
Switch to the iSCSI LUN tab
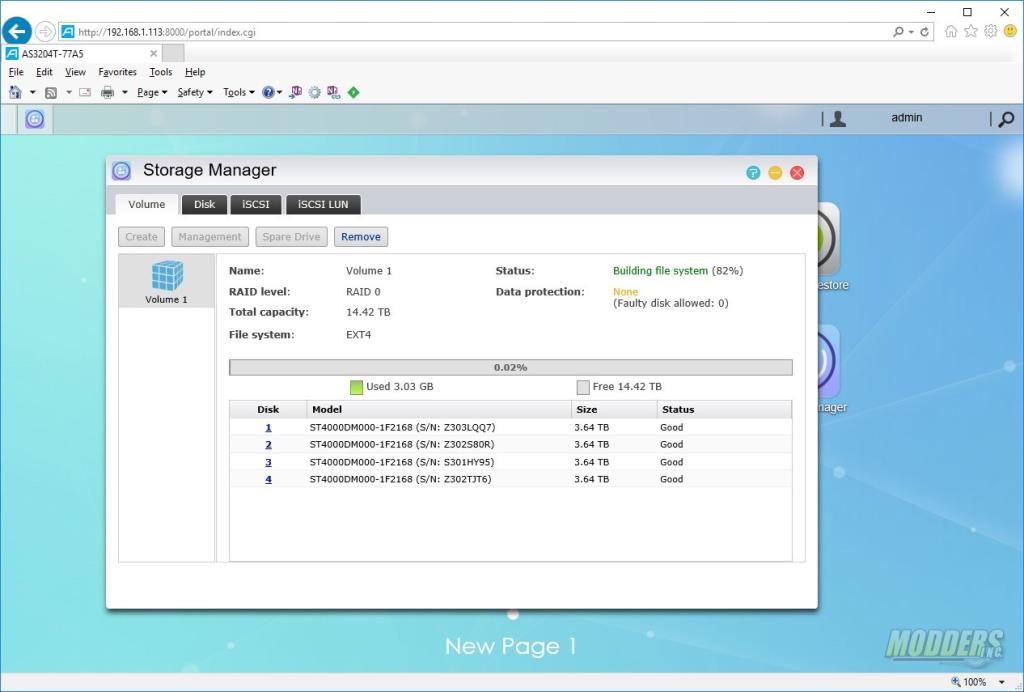click(x=323, y=204)
